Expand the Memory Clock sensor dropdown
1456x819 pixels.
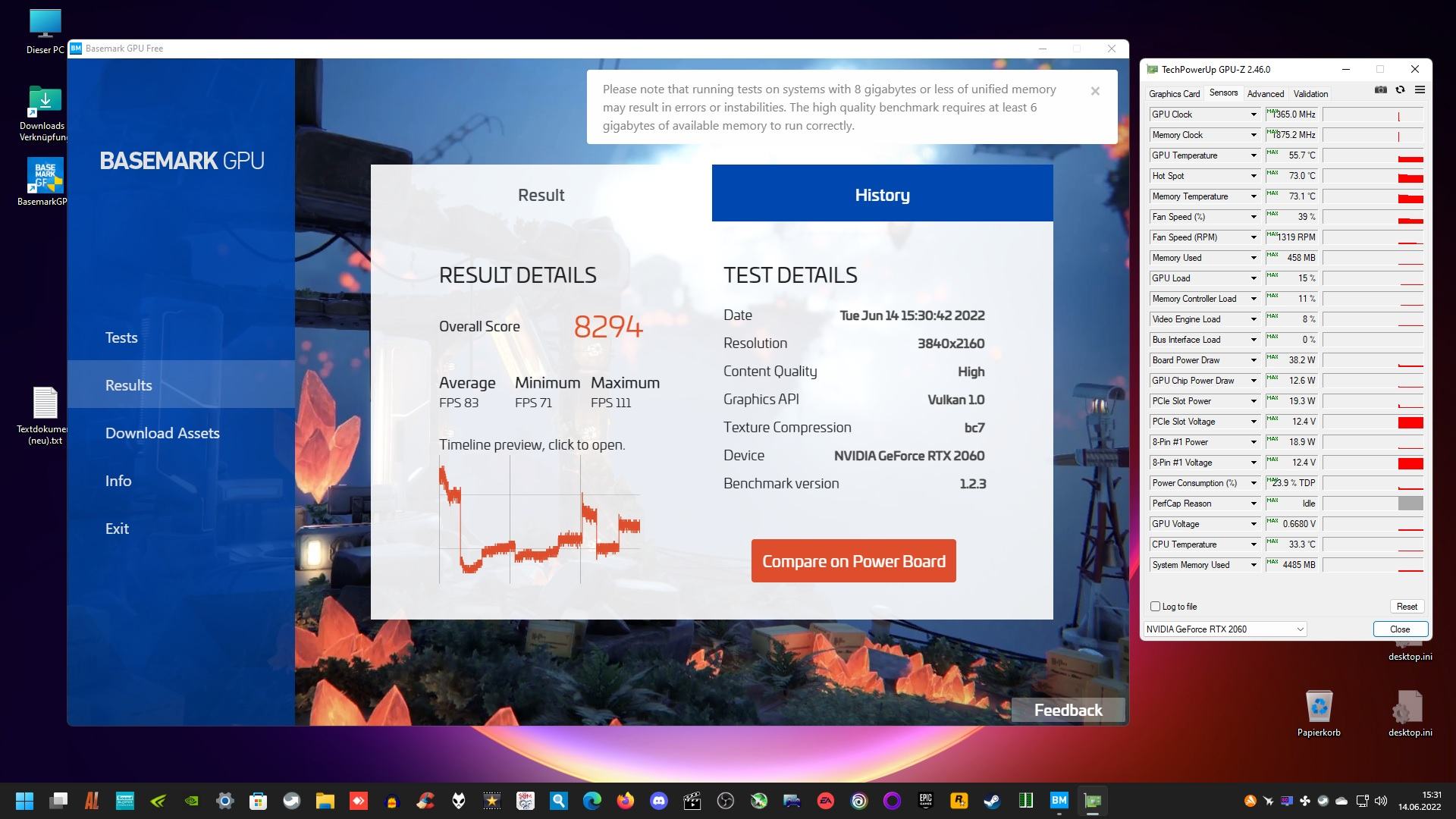coord(1254,135)
